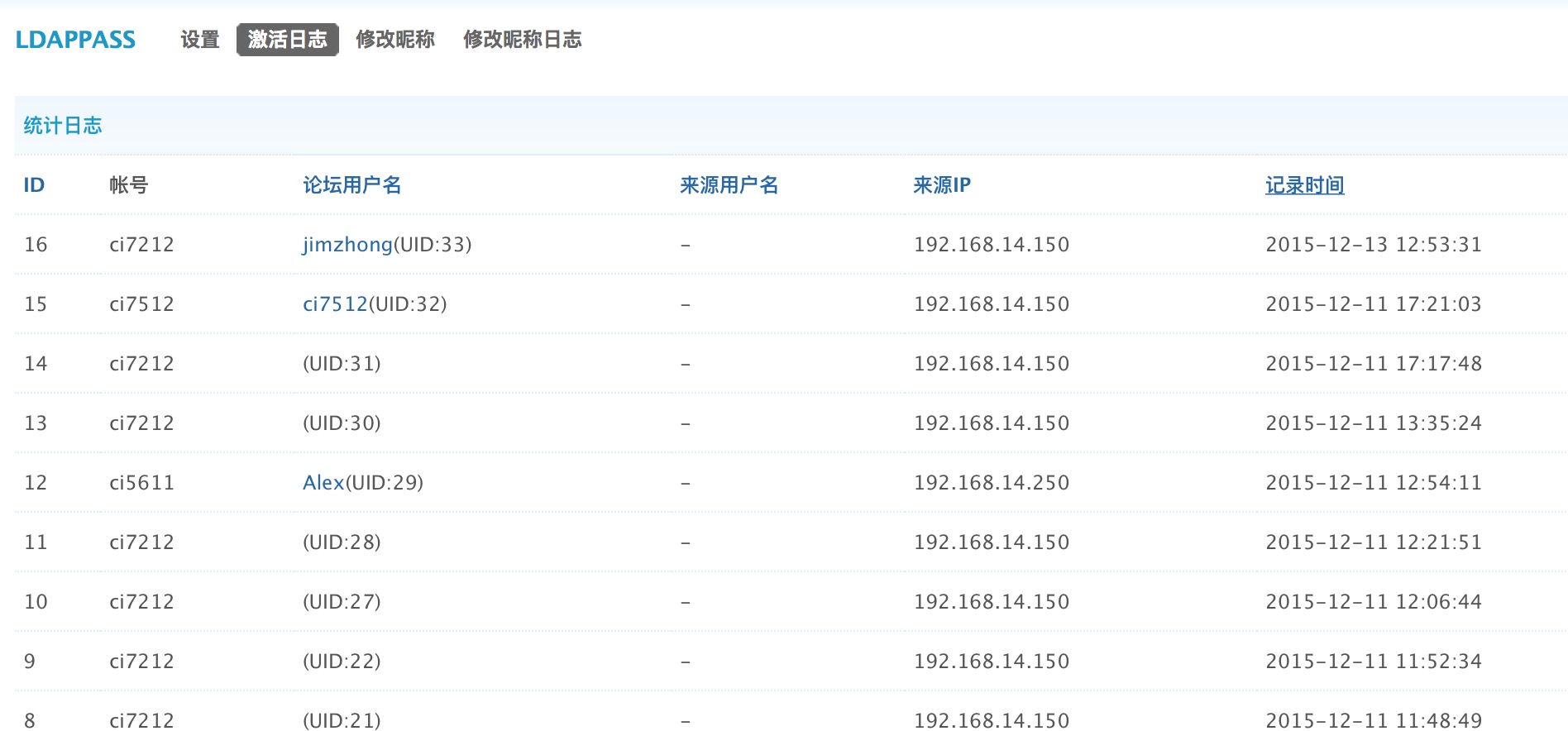The height and width of the screenshot is (731, 1568).
Task: Click account ci7512 in row 15
Action: tap(141, 304)
